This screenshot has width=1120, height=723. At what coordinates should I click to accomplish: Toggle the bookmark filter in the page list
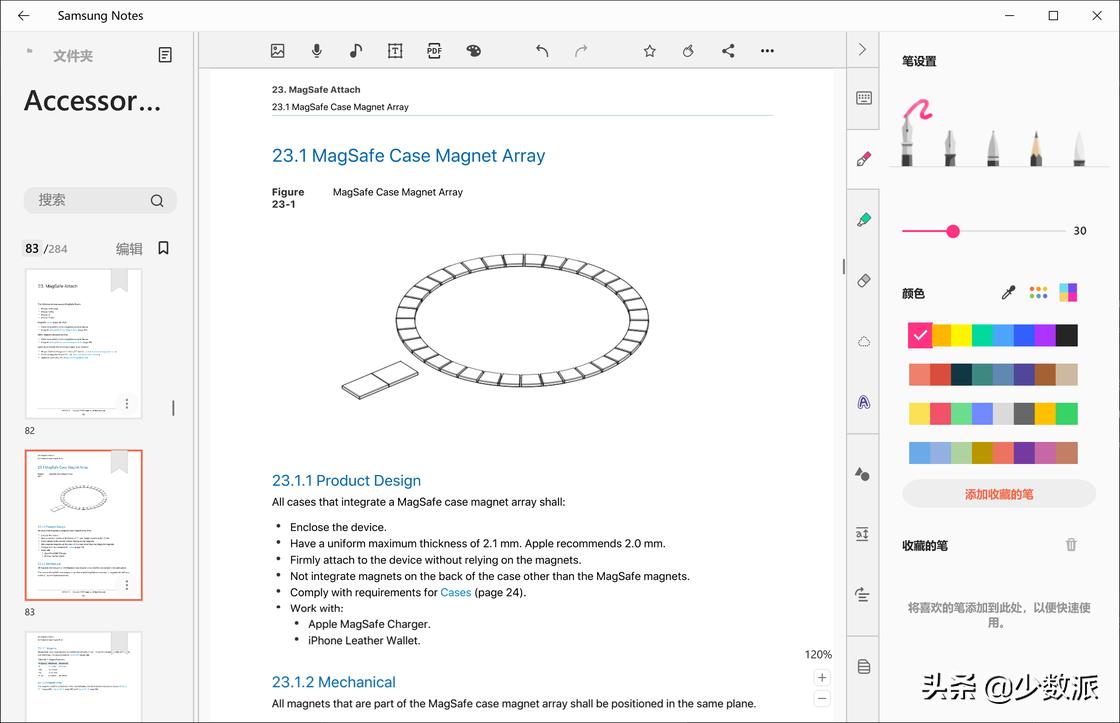click(164, 248)
